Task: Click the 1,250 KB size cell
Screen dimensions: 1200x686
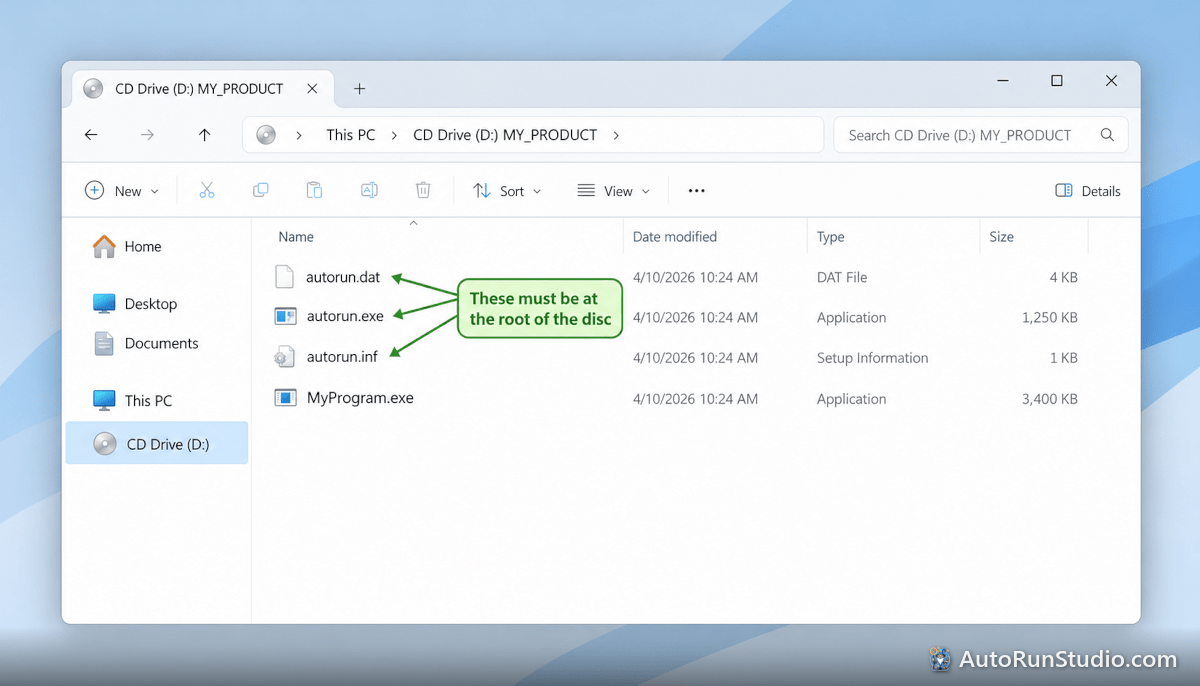Action: 1050,317
